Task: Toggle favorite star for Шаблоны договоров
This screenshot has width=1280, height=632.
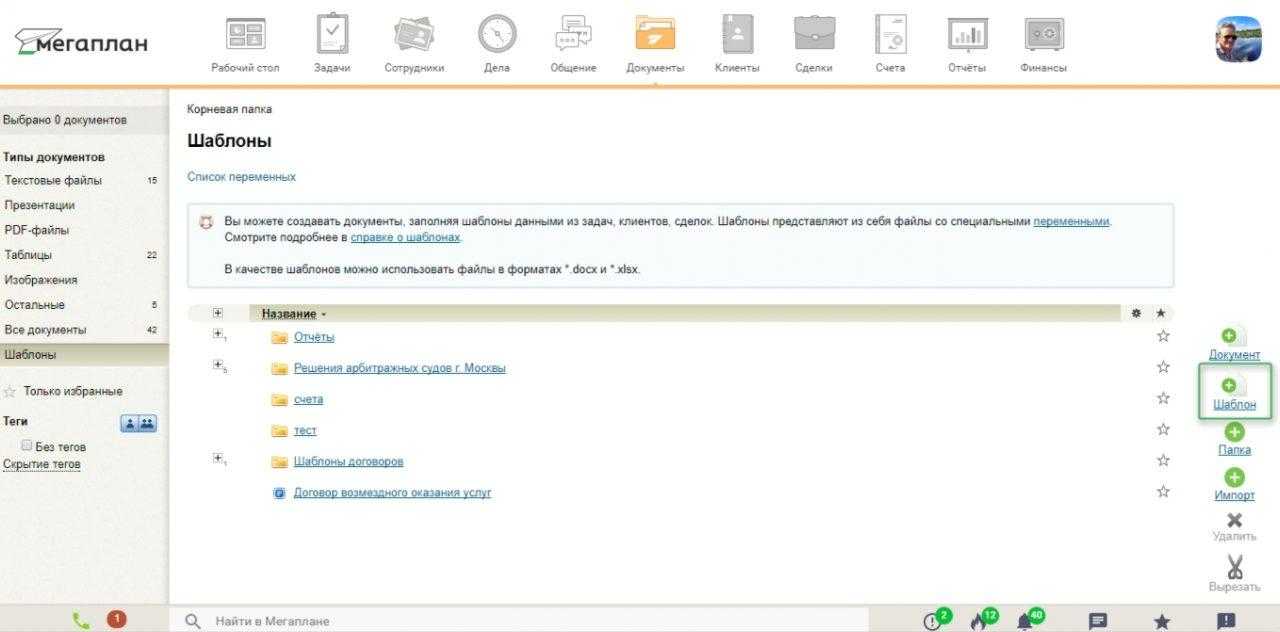Action: pos(1163,461)
